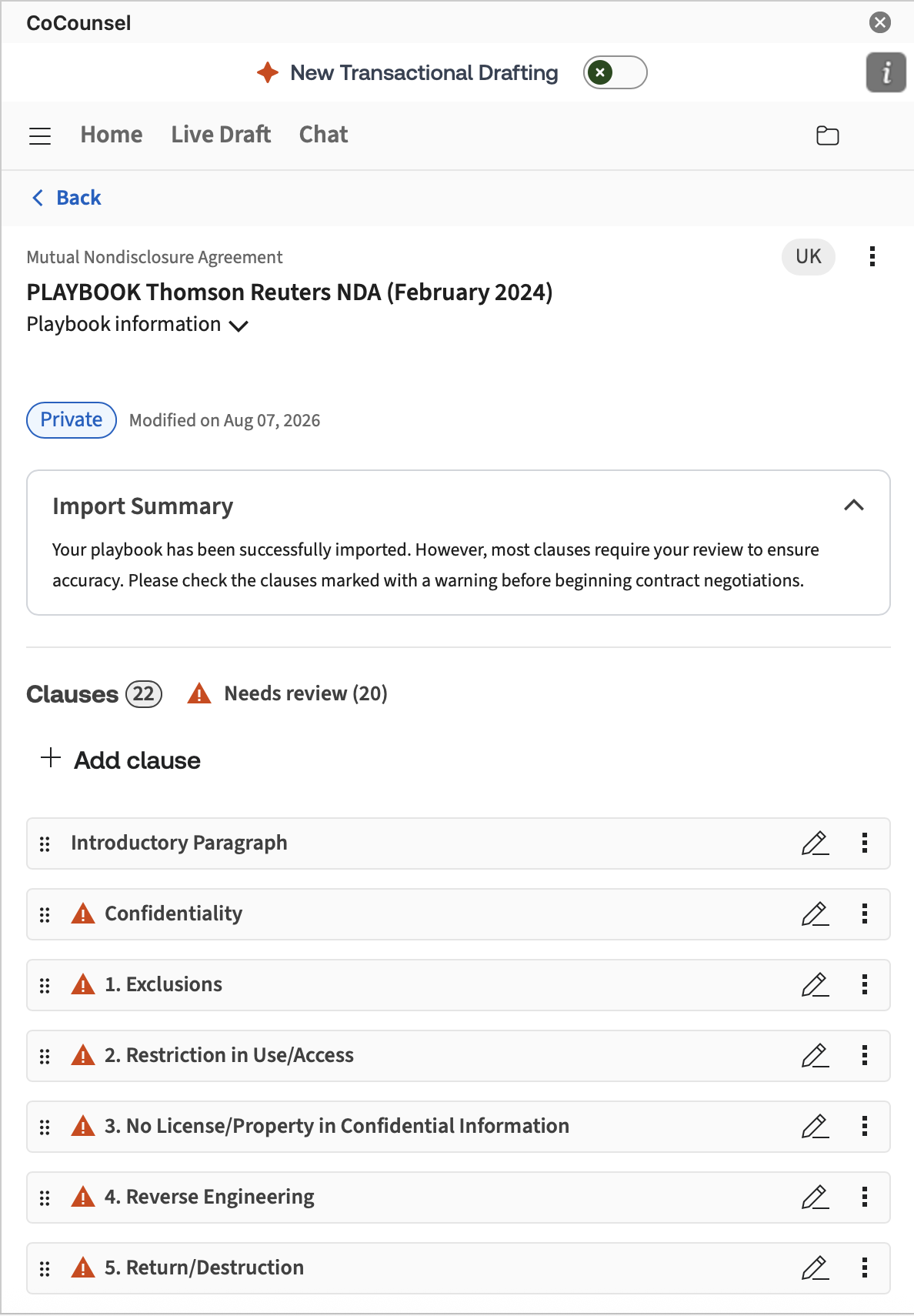Viewport: 914px width, 1316px height.
Task: Open the info icon button
Action: pos(886,73)
